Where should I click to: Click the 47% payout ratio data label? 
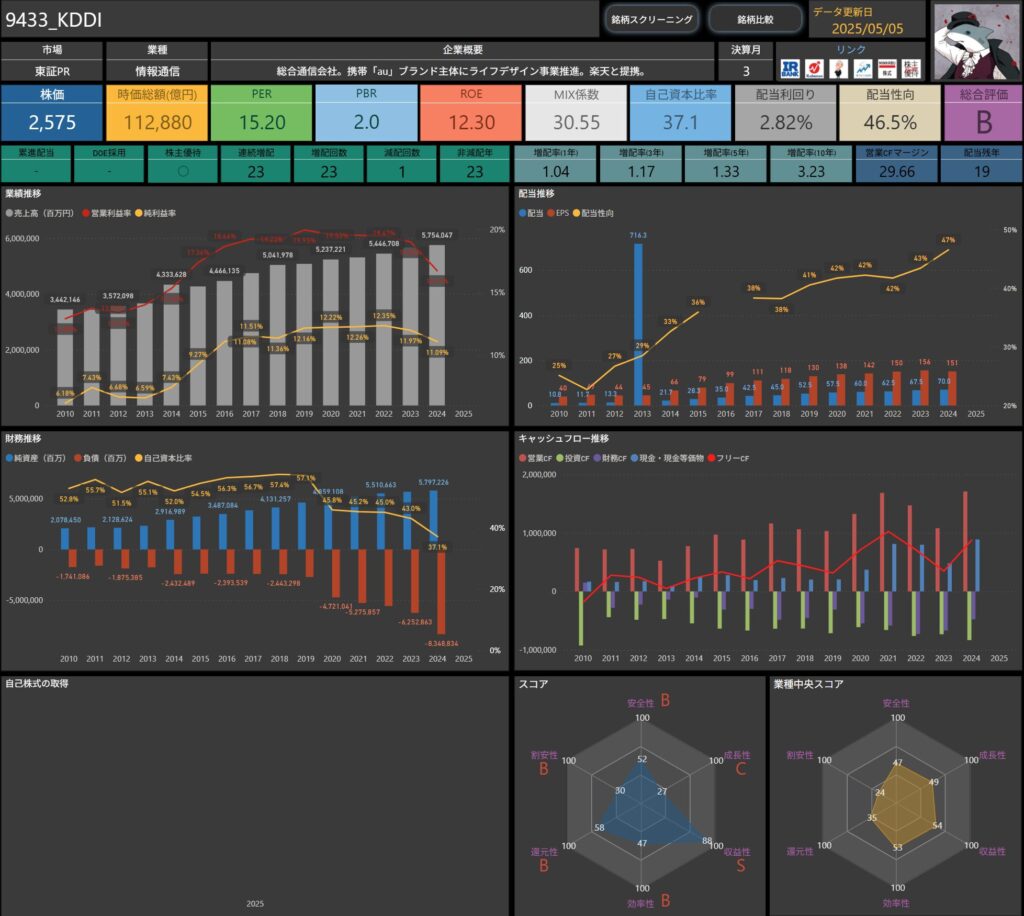tap(948, 240)
